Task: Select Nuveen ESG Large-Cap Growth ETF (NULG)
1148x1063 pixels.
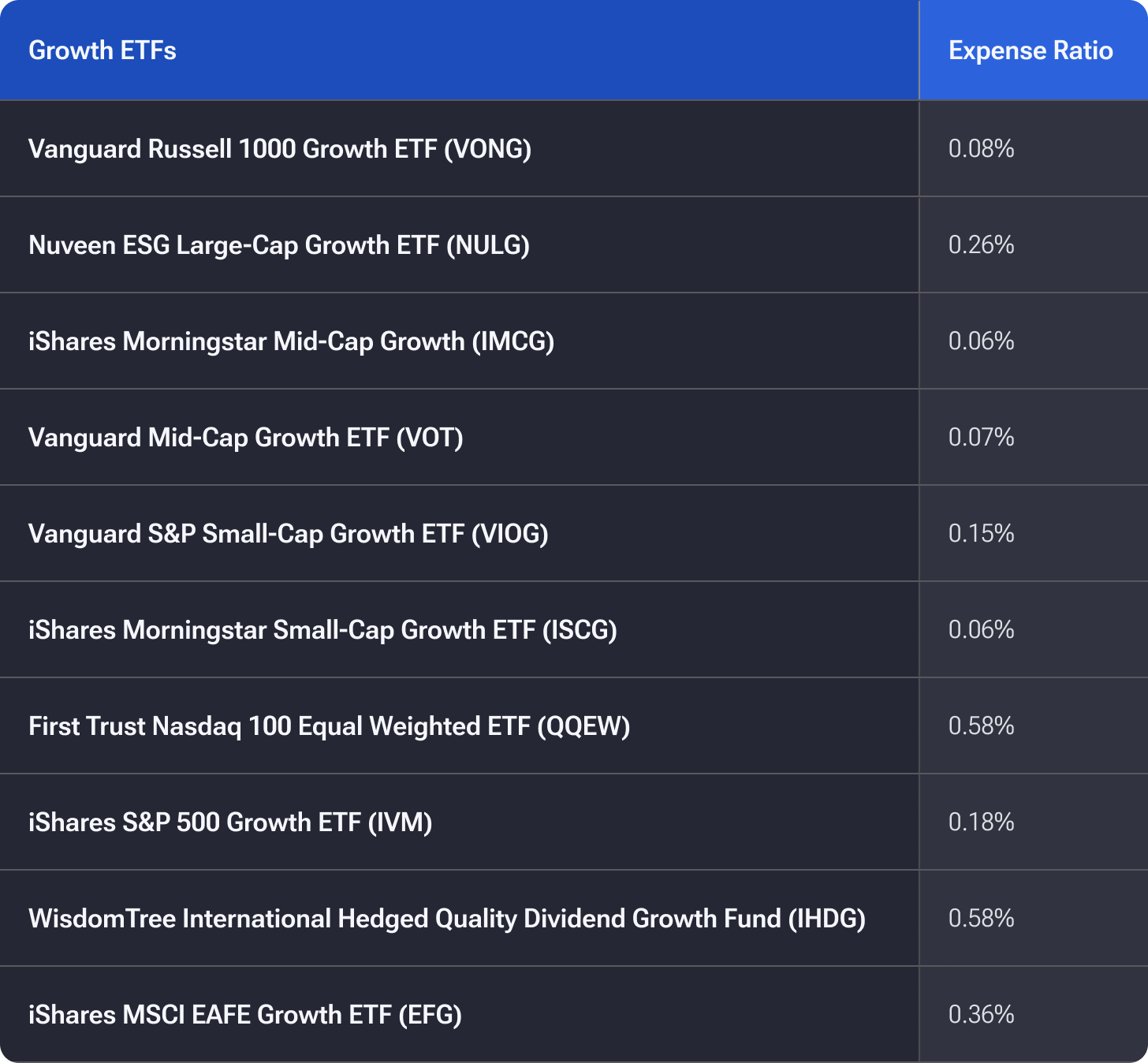Action: [279, 245]
